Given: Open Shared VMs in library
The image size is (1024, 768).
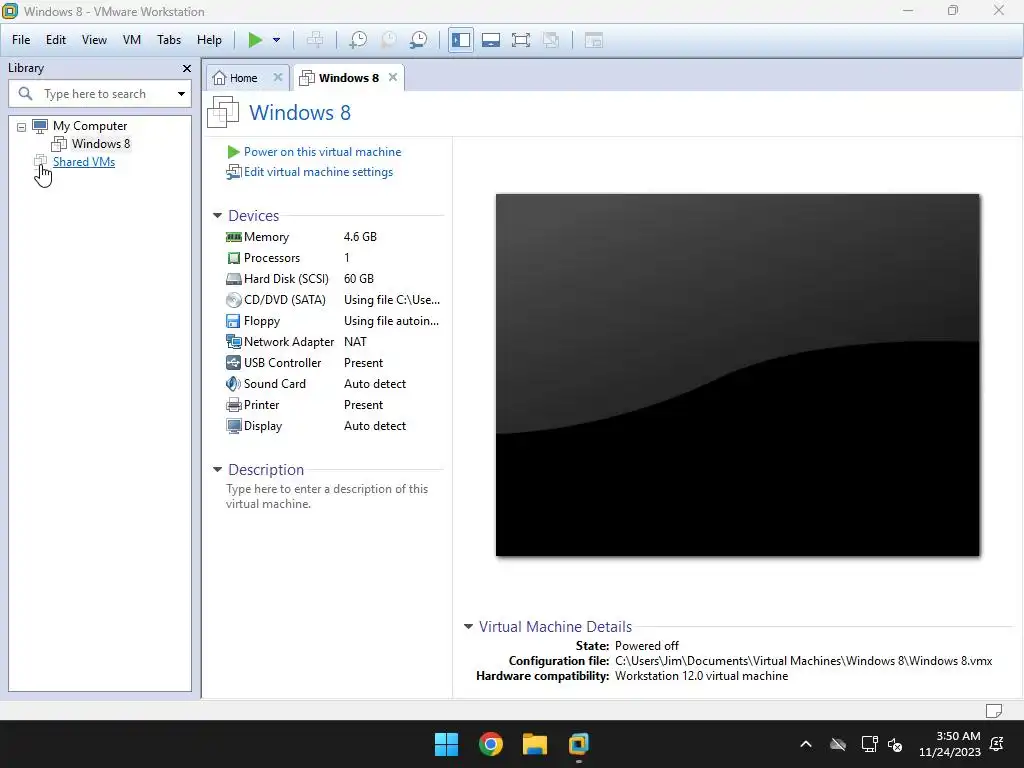Looking at the screenshot, I should click(84, 162).
